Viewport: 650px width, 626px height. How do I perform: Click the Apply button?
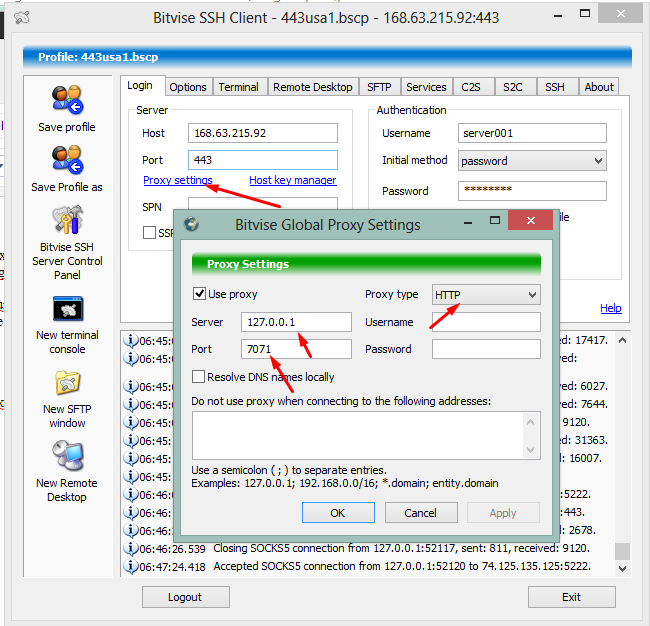point(503,513)
